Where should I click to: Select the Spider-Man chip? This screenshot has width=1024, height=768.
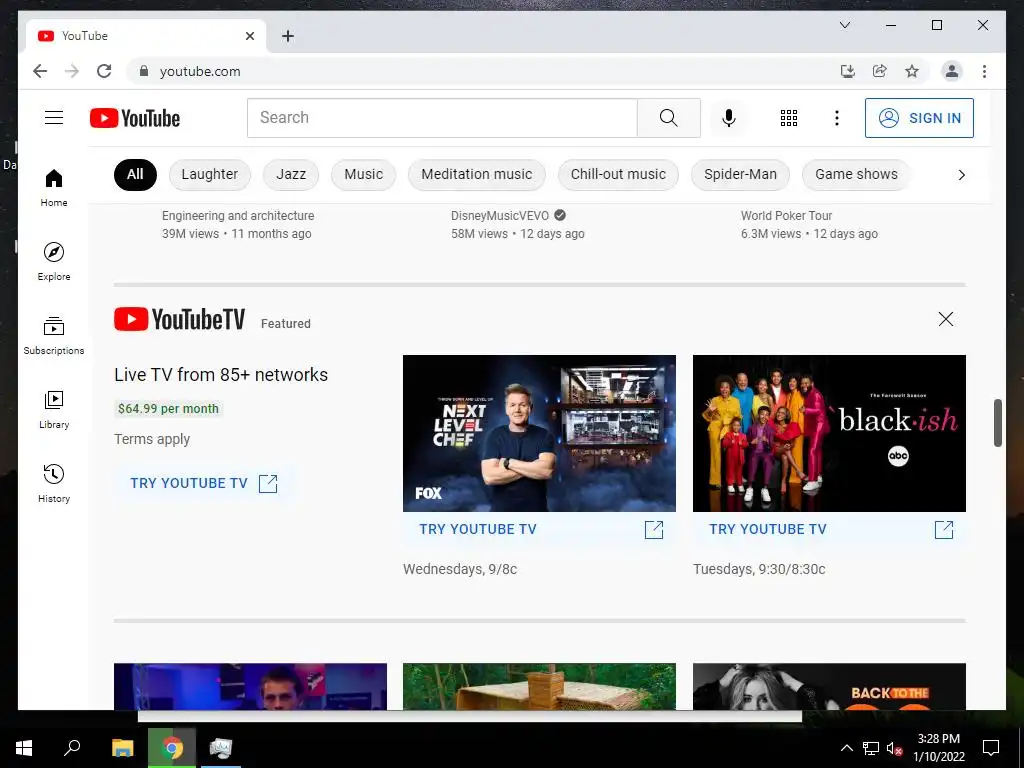pos(741,174)
